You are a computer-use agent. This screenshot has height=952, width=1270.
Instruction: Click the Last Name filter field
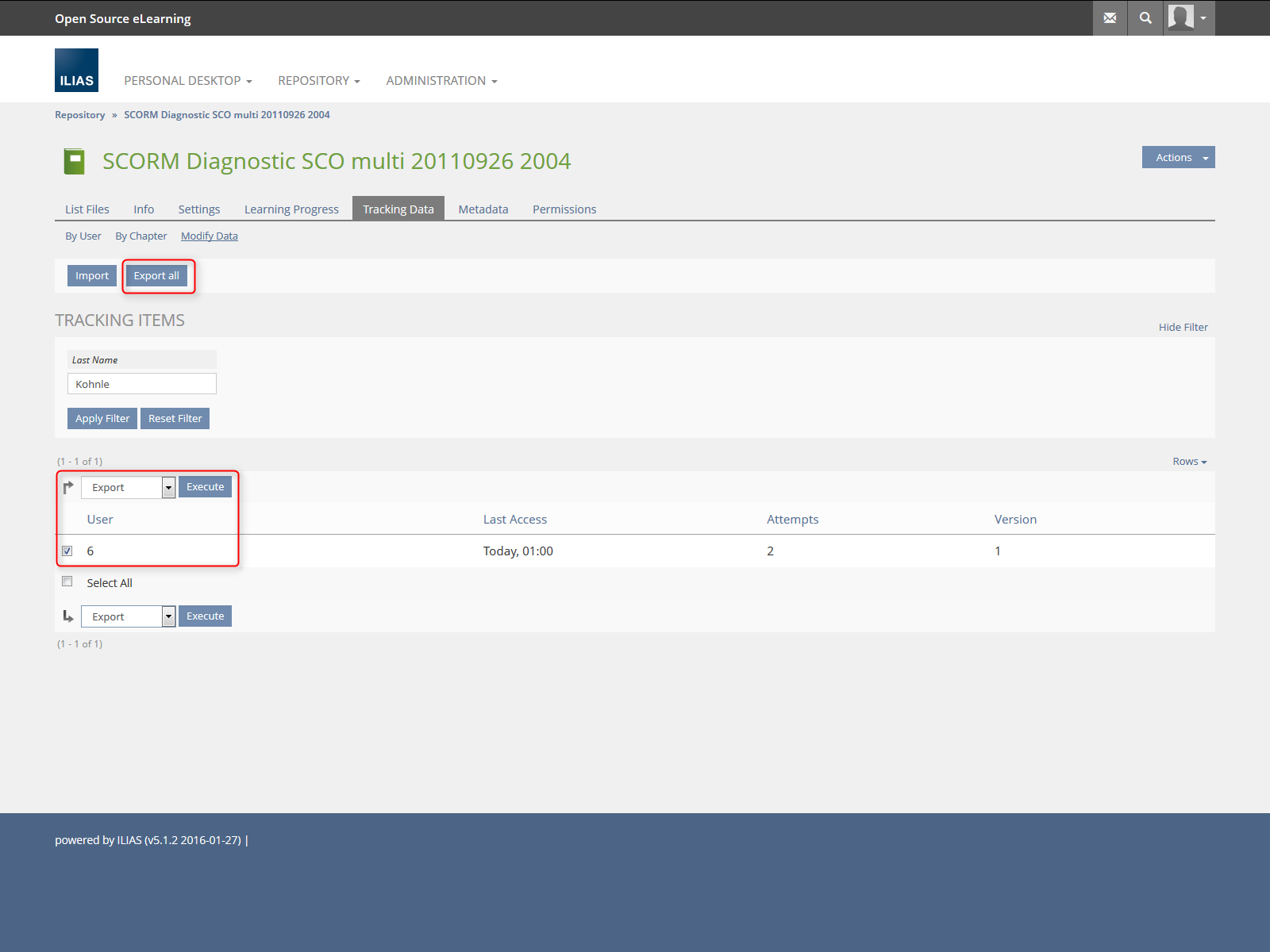[x=142, y=384]
